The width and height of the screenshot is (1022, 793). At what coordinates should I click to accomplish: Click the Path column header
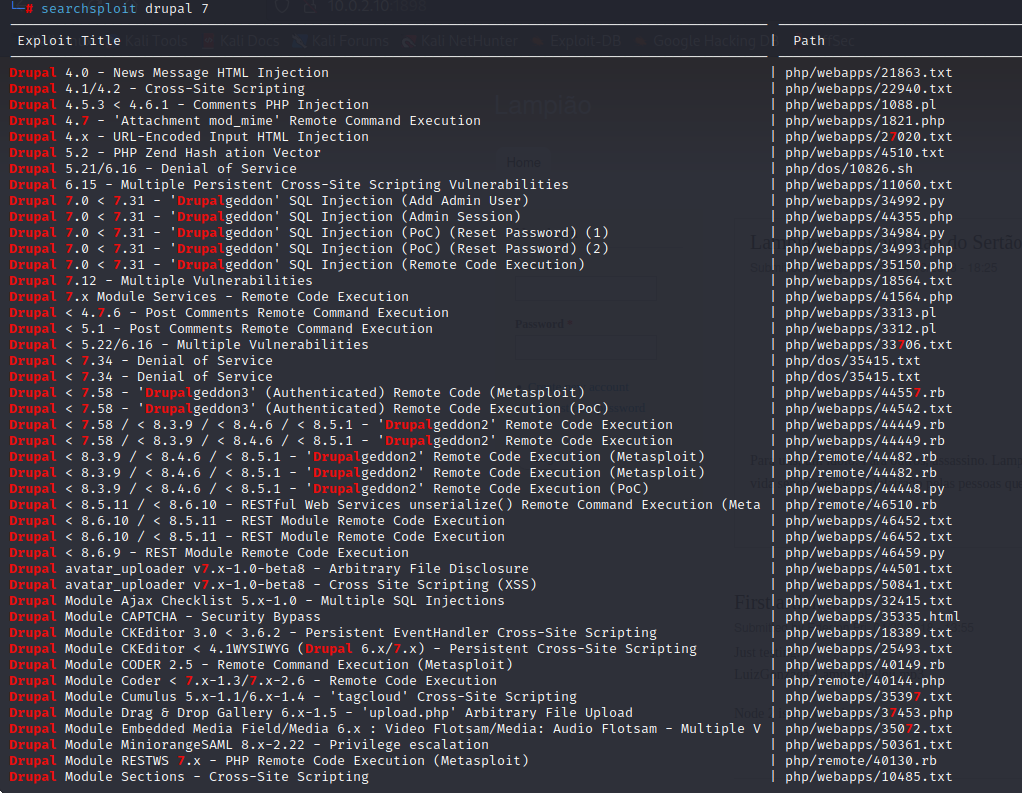[x=809, y=41]
